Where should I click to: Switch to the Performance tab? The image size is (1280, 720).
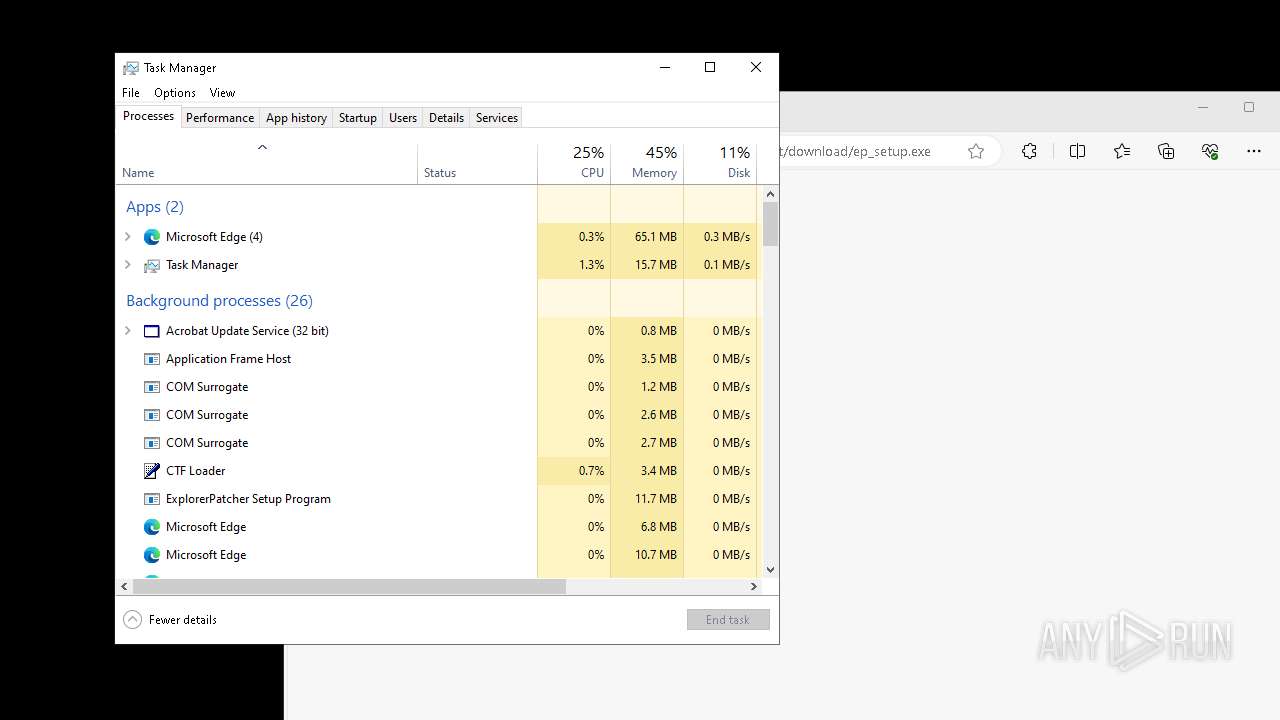(x=220, y=118)
